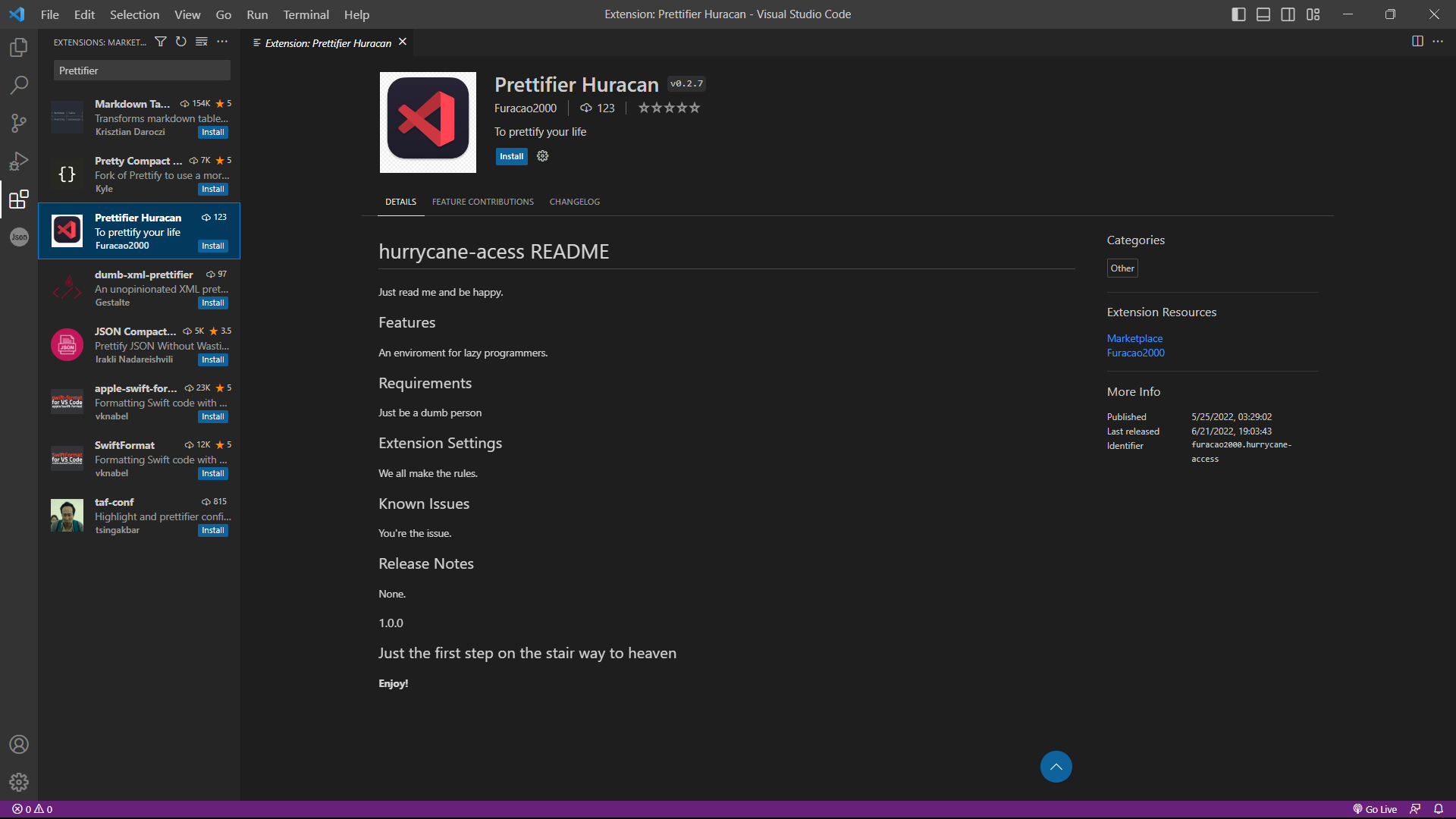Select the Details tab
This screenshot has width=1456, height=819.
coord(400,202)
